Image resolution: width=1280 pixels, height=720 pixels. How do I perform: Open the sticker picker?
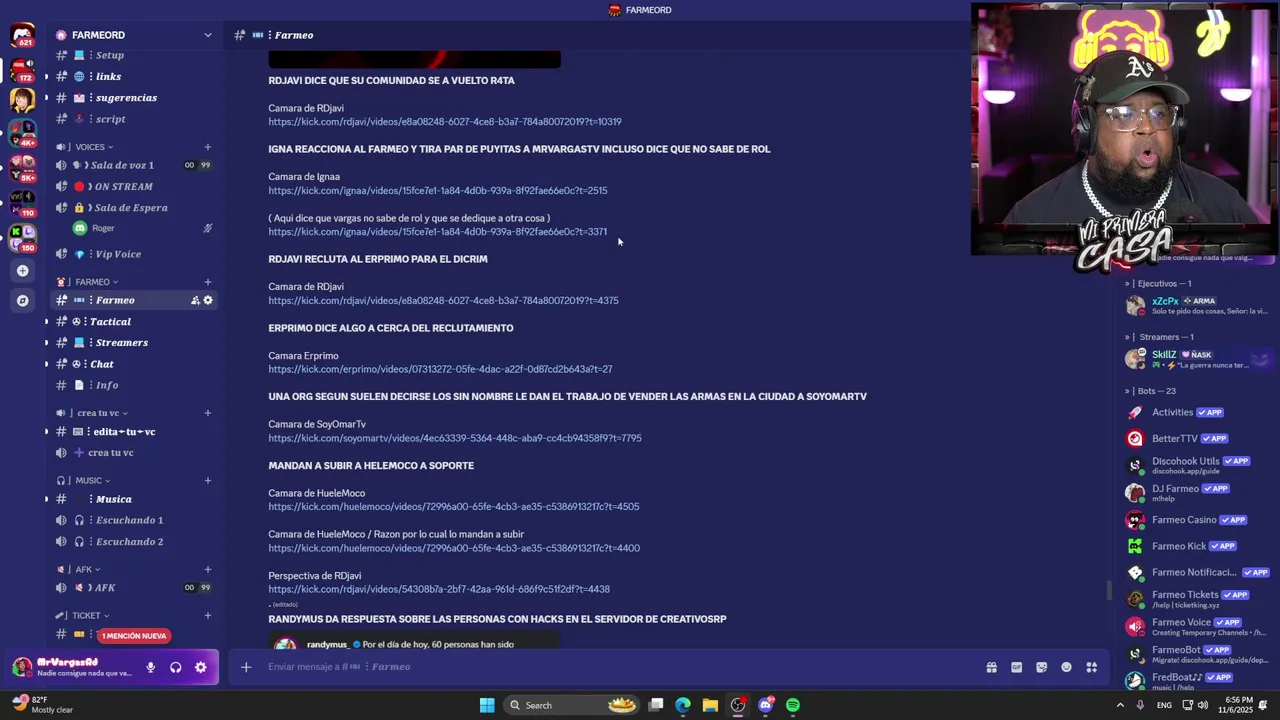(1041, 667)
